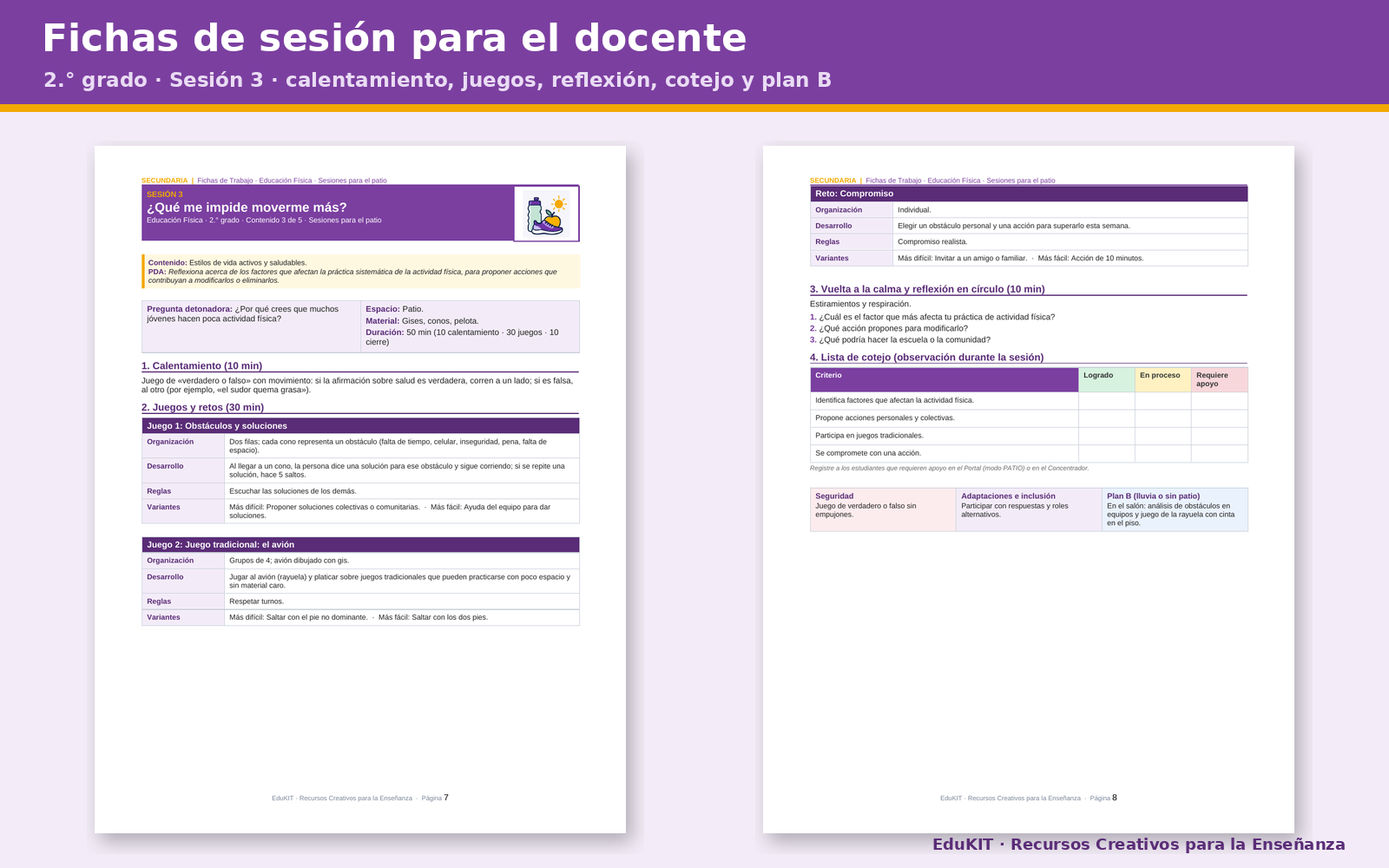The image size is (1389, 868).
Task: Select the 'Pregunta detonadora' cell
Action: click(x=251, y=326)
